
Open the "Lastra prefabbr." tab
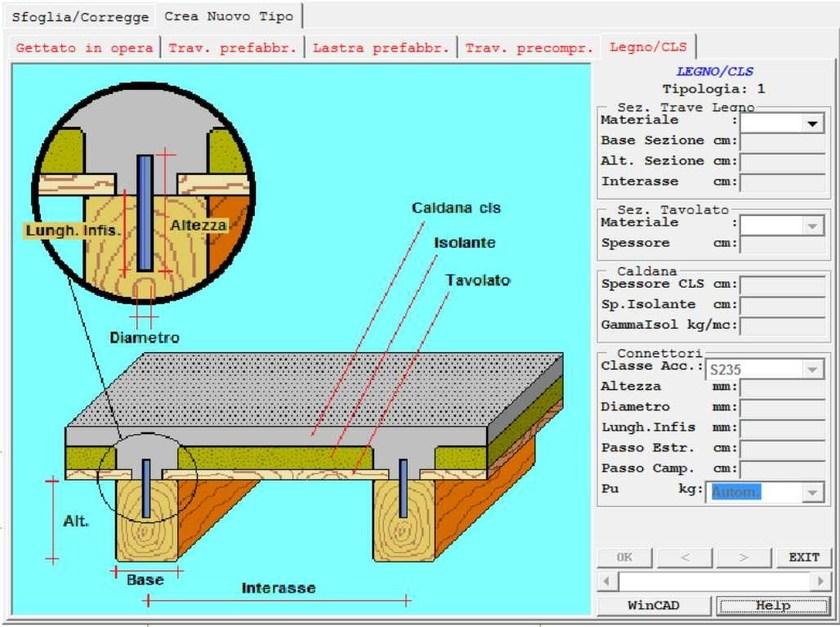pos(380,46)
